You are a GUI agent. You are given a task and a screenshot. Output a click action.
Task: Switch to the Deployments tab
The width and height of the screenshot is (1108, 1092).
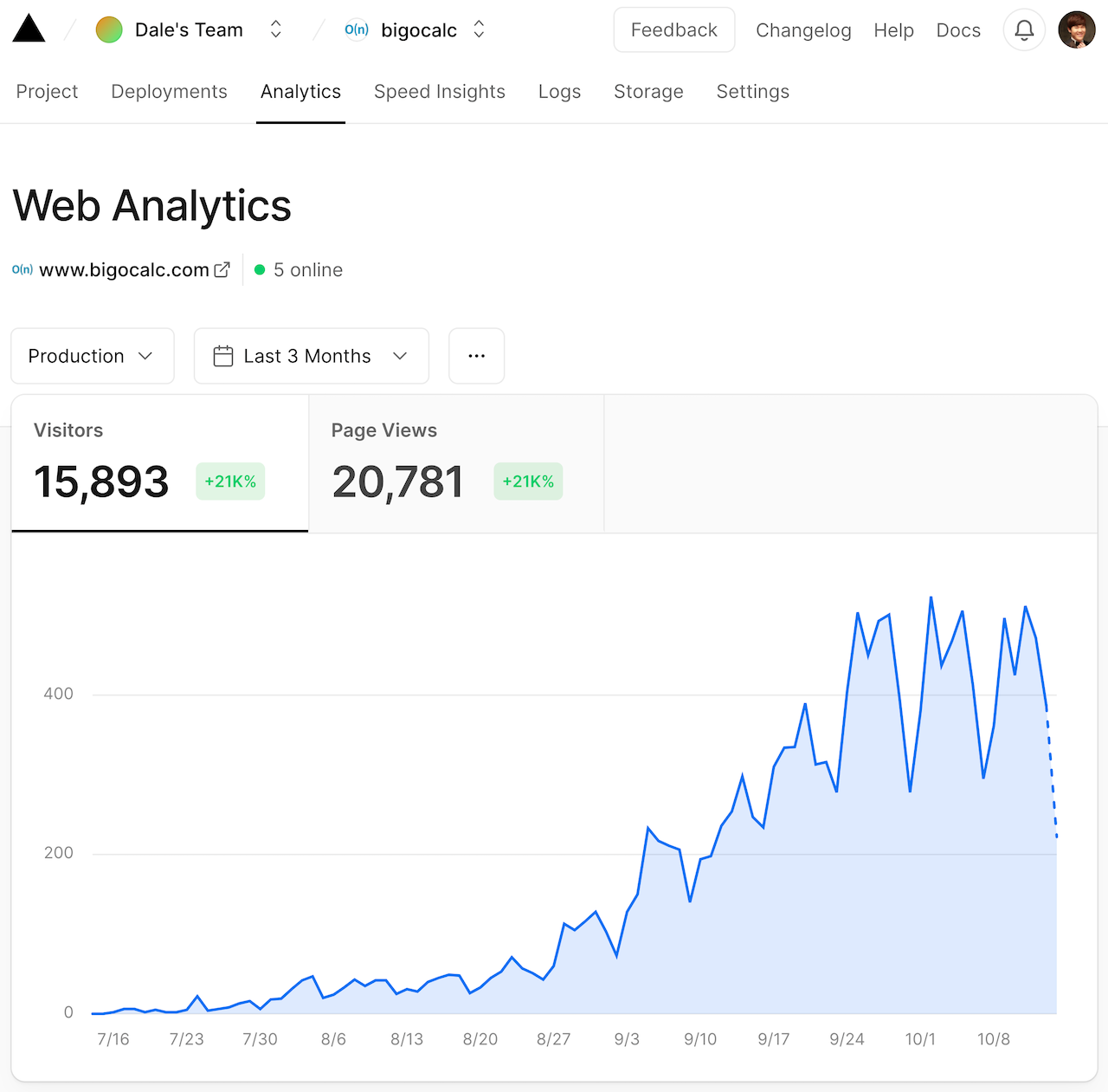pyautogui.click(x=169, y=92)
